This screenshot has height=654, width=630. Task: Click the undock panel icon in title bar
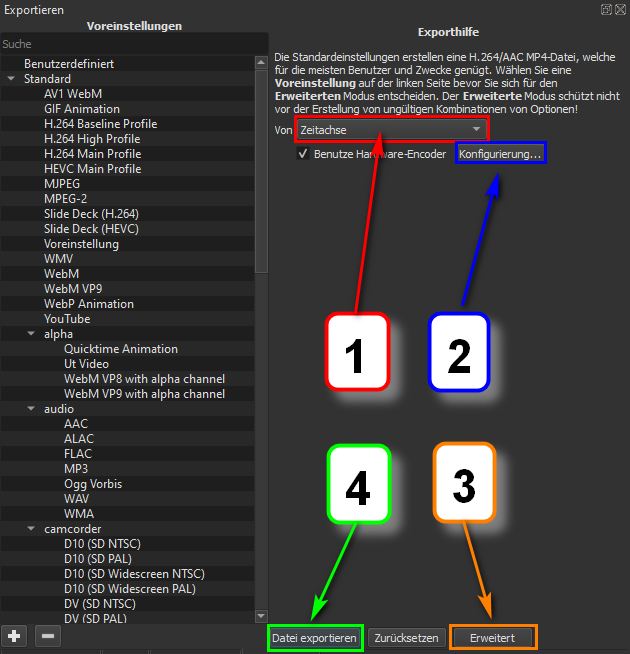tap(606, 9)
